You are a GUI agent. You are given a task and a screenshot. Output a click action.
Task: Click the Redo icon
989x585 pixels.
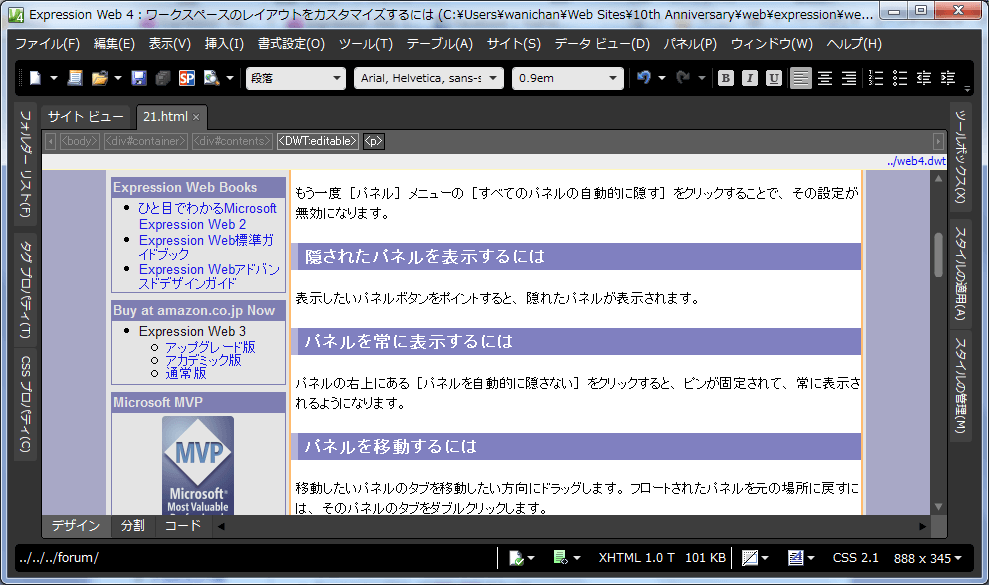pyautogui.click(x=682, y=78)
